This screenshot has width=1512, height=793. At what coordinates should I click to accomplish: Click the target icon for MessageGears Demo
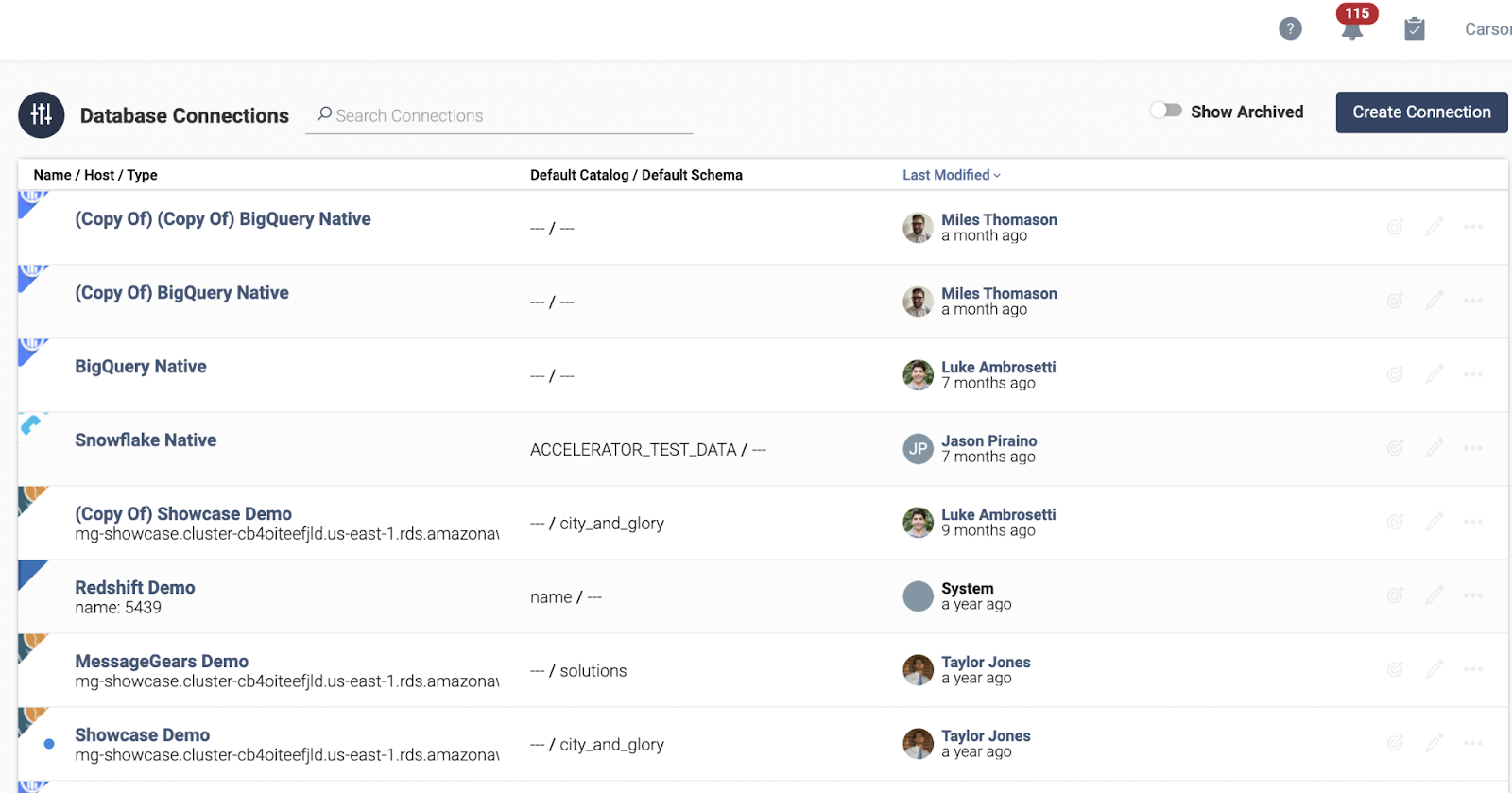pos(1395,669)
